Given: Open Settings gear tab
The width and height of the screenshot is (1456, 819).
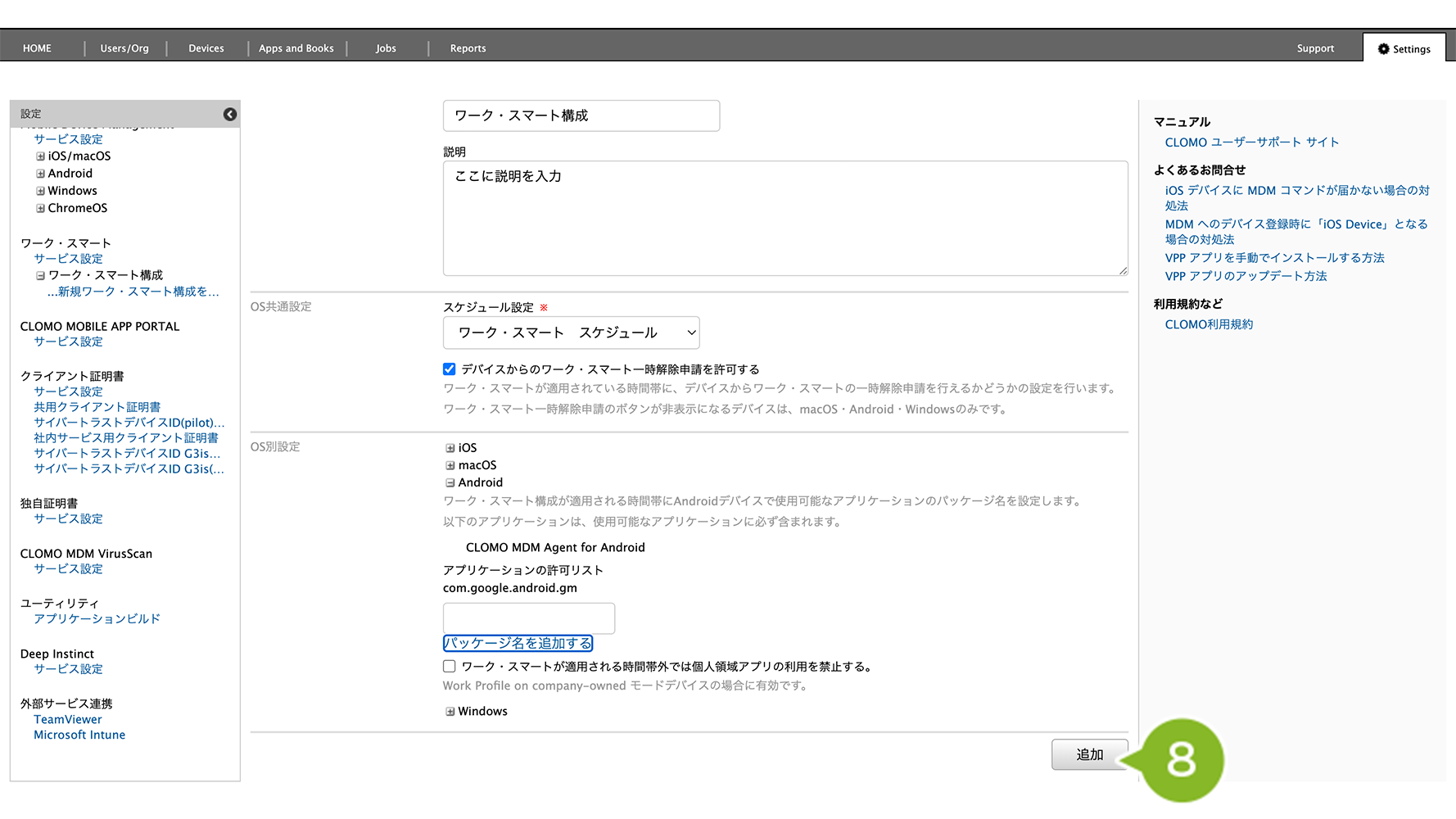Looking at the screenshot, I should 1404,49.
